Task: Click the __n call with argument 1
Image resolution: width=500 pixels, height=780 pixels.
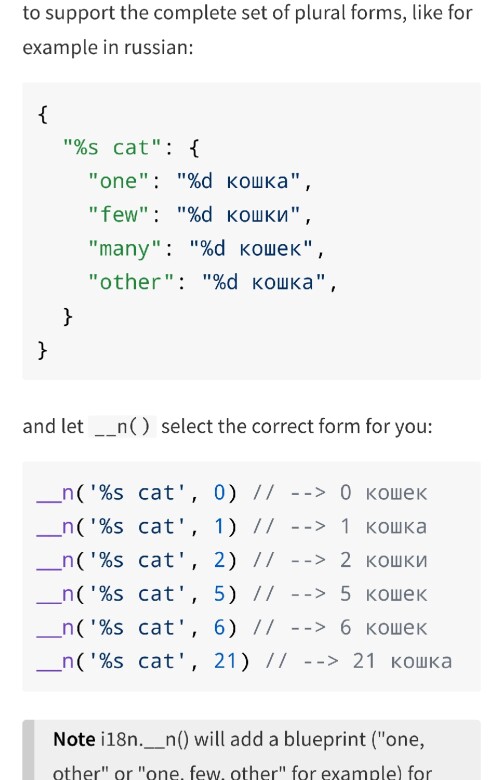Action: (137, 527)
